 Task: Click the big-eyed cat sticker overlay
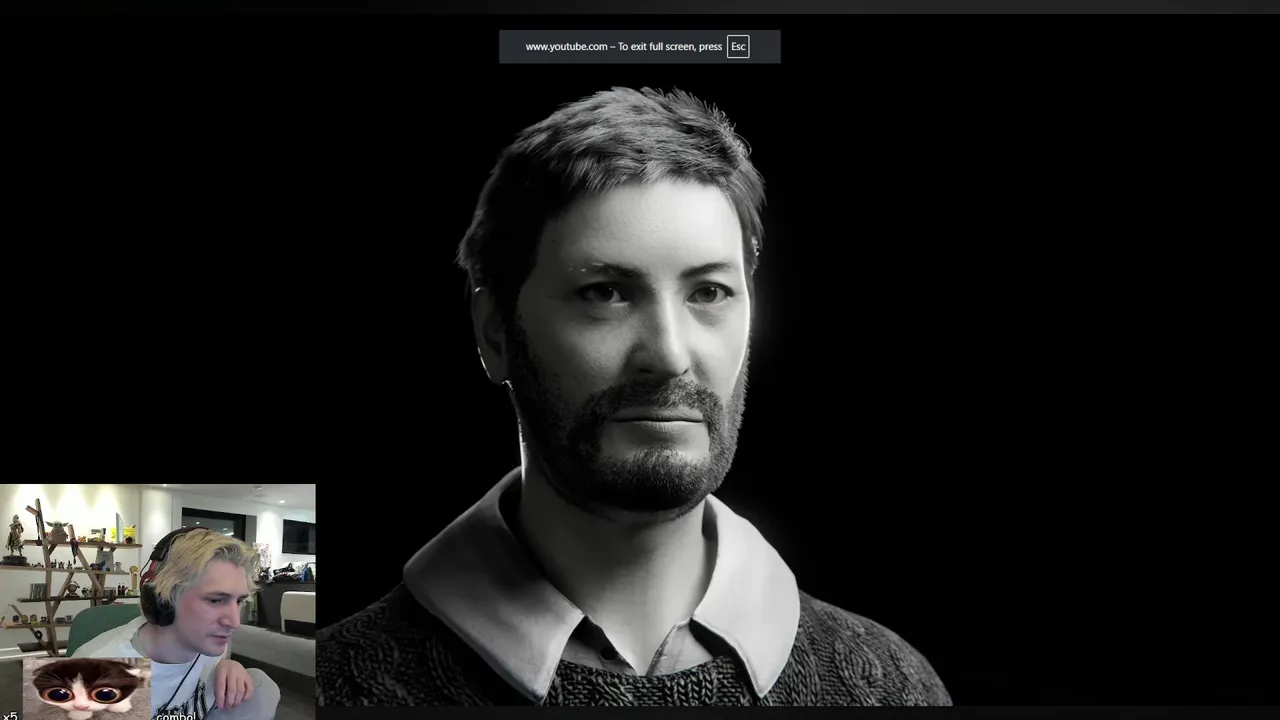coord(87,688)
